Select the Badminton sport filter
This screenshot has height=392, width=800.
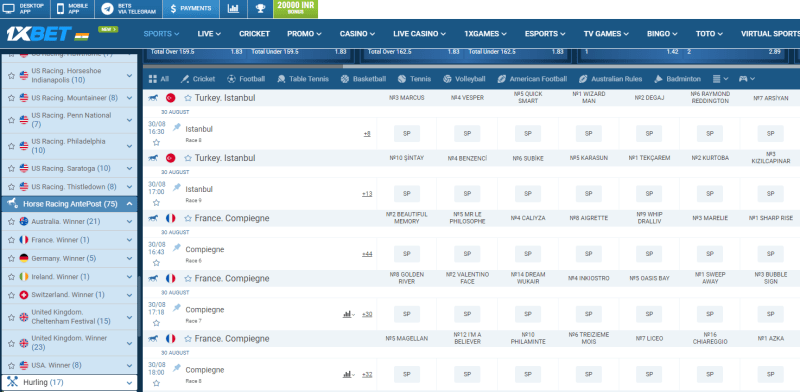point(678,79)
